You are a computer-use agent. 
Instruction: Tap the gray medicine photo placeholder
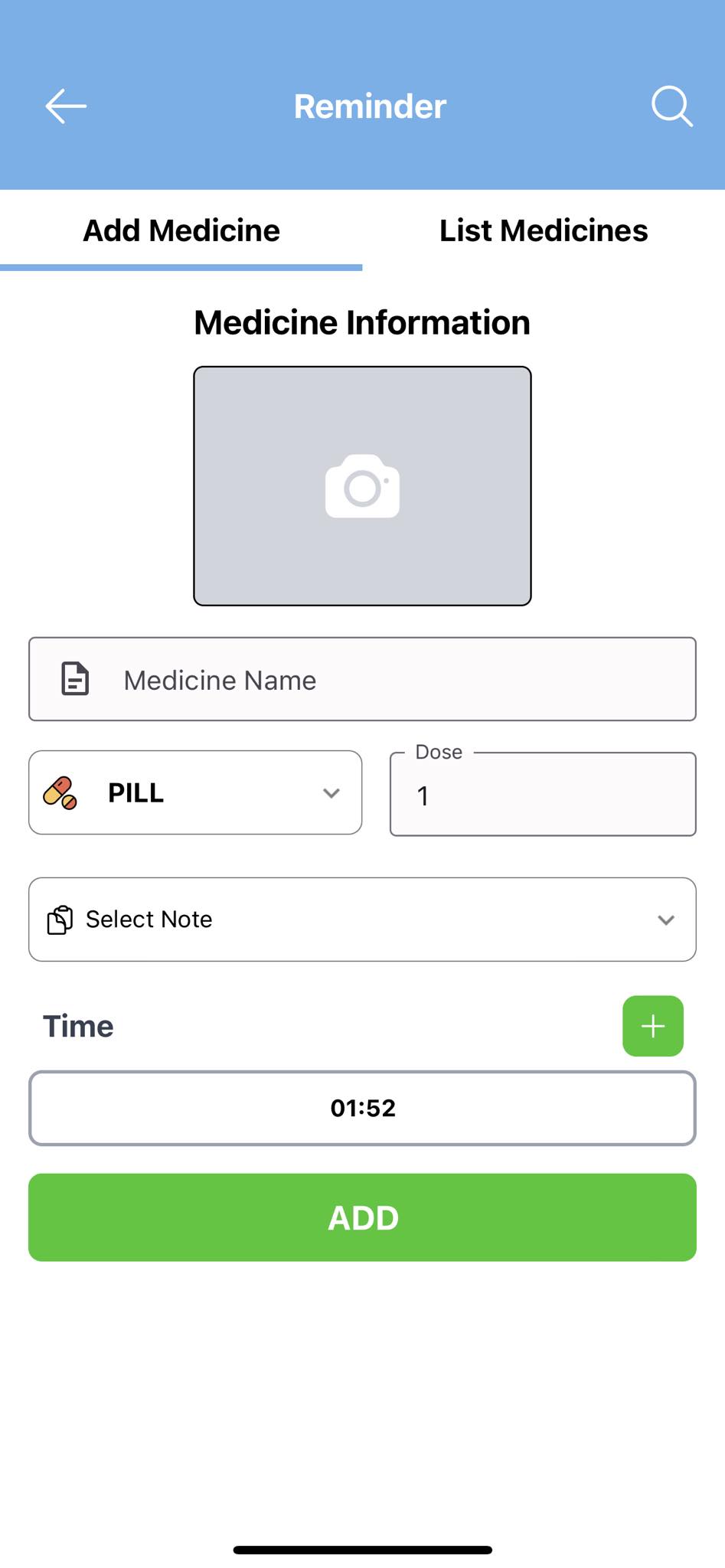point(362,486)
